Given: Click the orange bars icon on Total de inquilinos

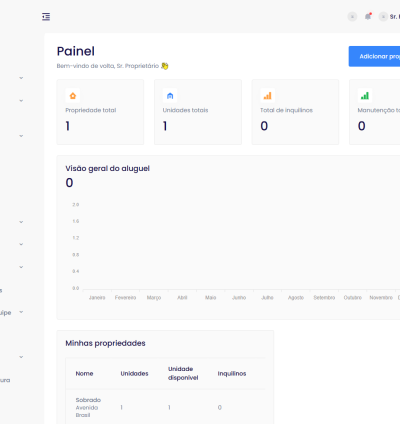Looking at the screenshot, I should [x=267, y=96].
